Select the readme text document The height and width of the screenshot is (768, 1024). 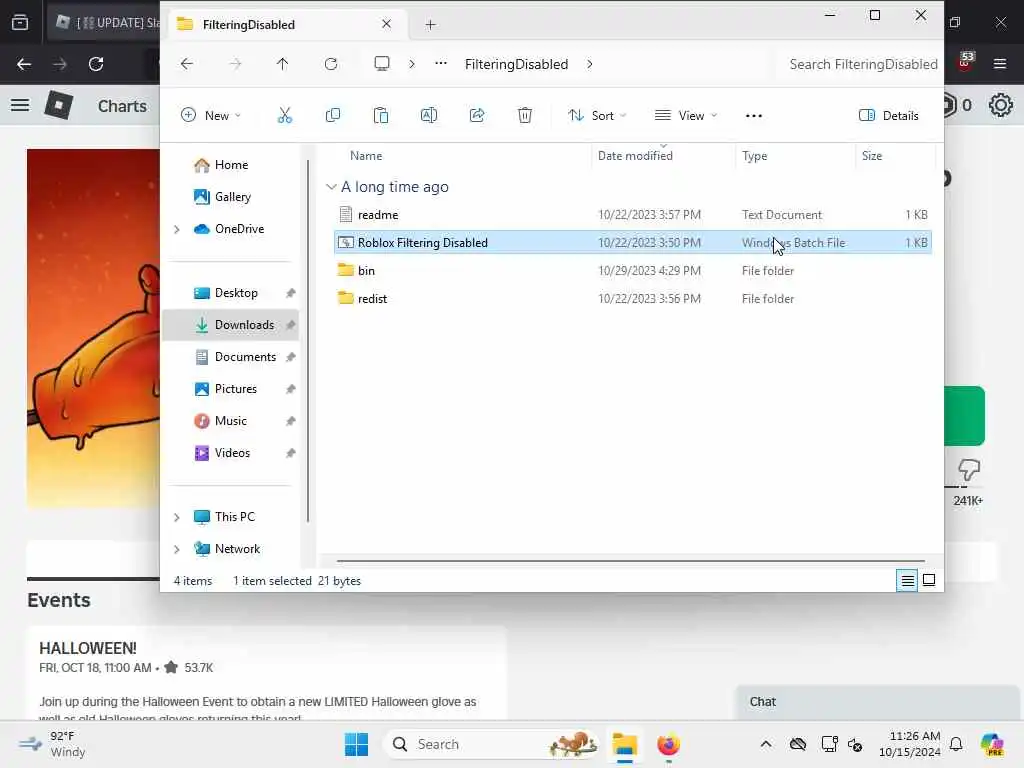tap(633, 214)
